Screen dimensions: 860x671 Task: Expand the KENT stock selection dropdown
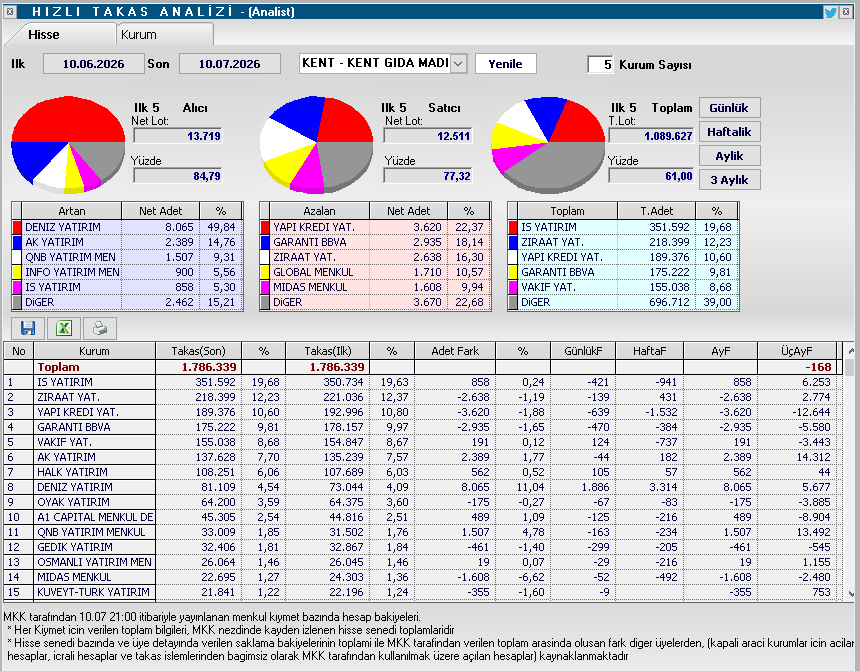(459, 64)
